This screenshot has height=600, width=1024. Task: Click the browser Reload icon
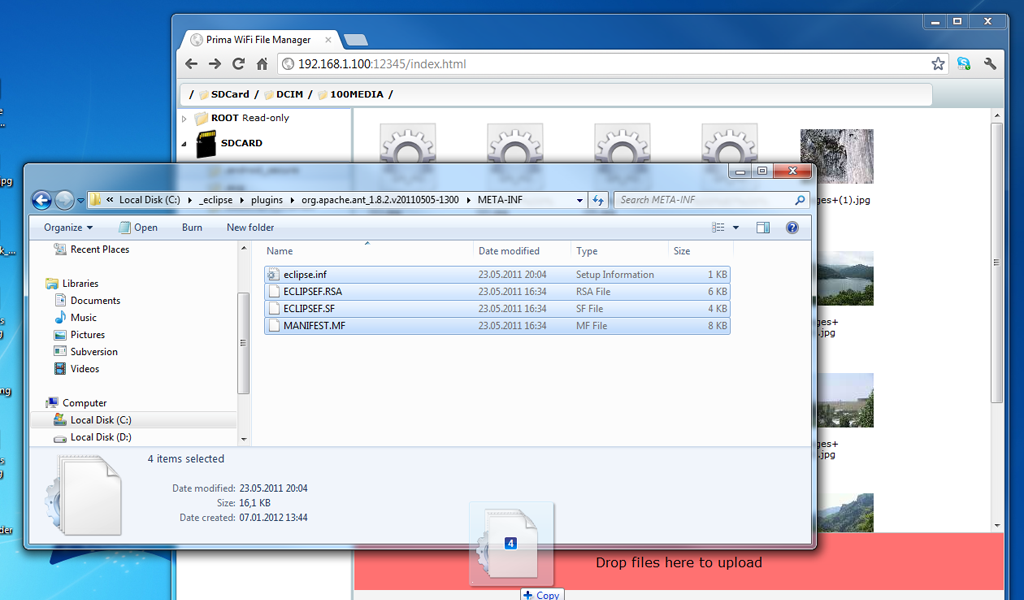pyautogui.click(x=237, y=63)
